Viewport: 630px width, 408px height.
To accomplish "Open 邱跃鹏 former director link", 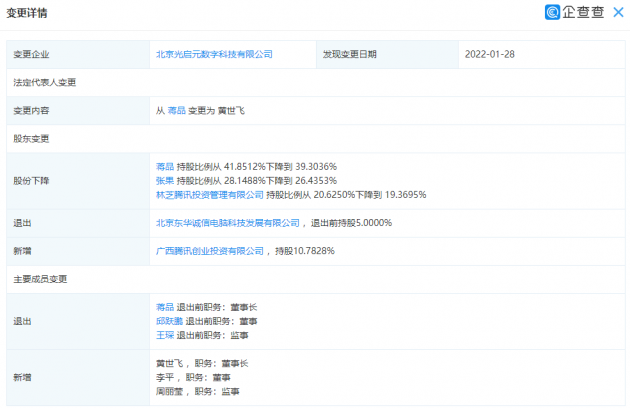I will tap(169, 321).
